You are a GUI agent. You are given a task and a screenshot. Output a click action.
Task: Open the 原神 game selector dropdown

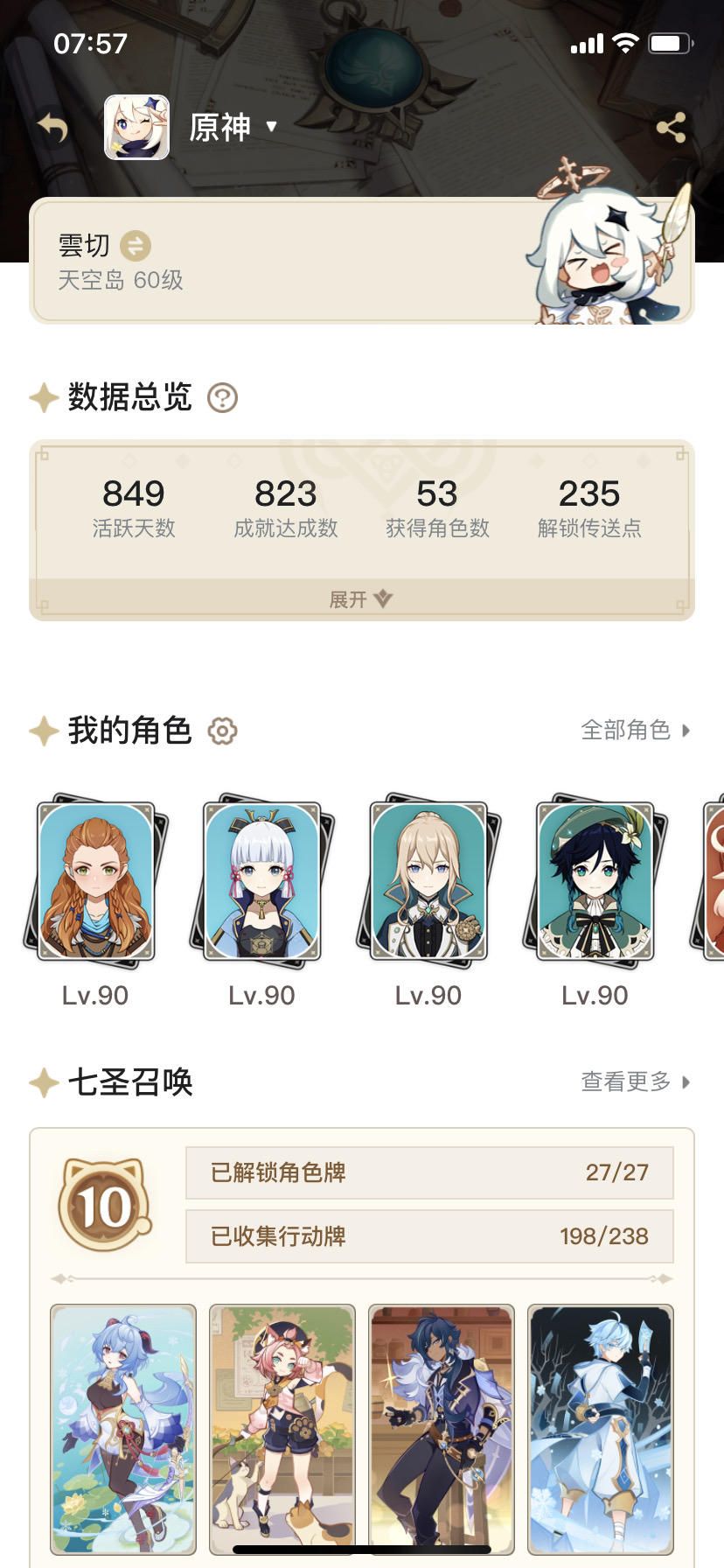[x=233, y=128]
